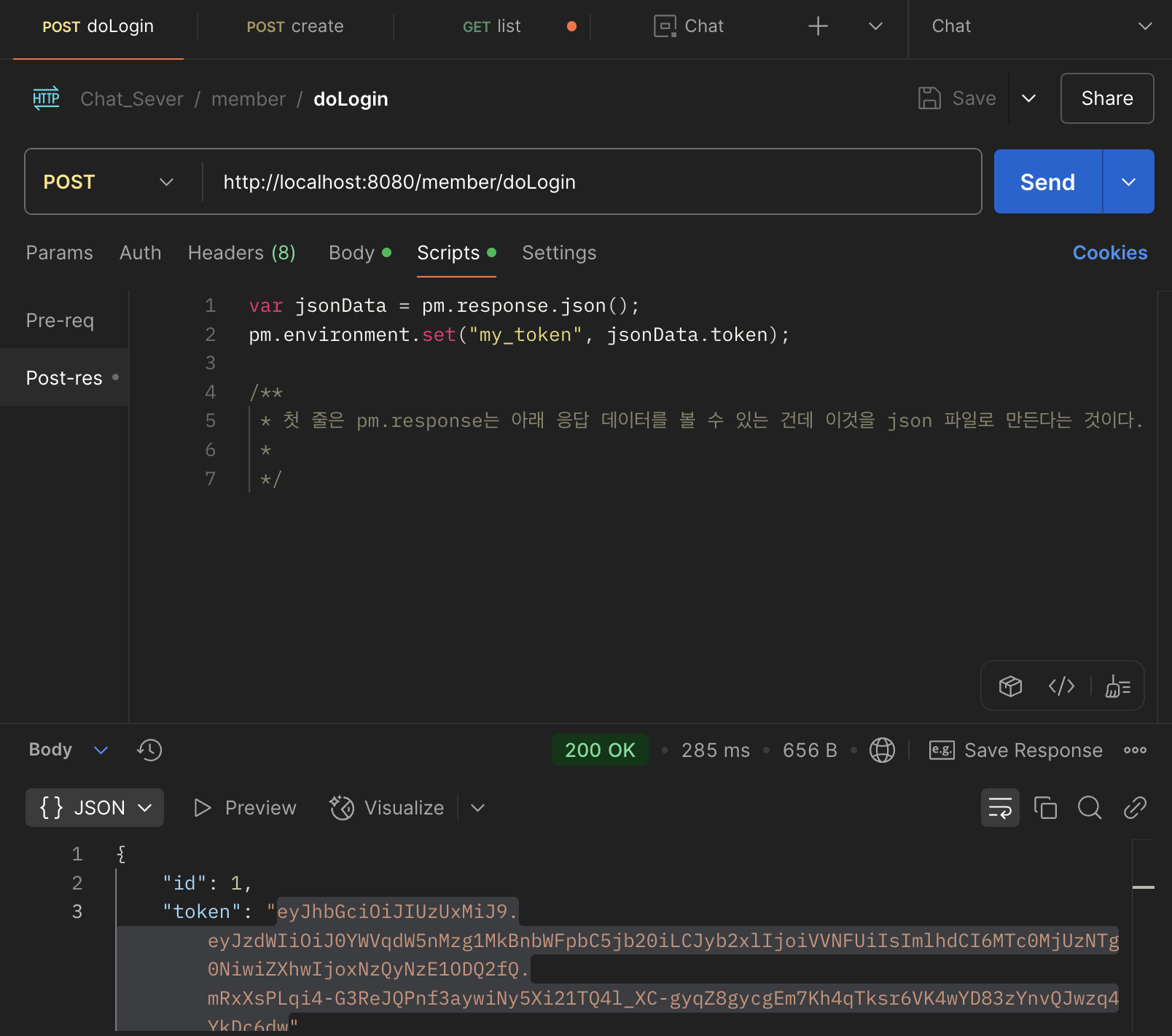The width and height of the screenshot is (1172, 1036).
Task: Click the response link icon
Action: tap(1135, 807)
